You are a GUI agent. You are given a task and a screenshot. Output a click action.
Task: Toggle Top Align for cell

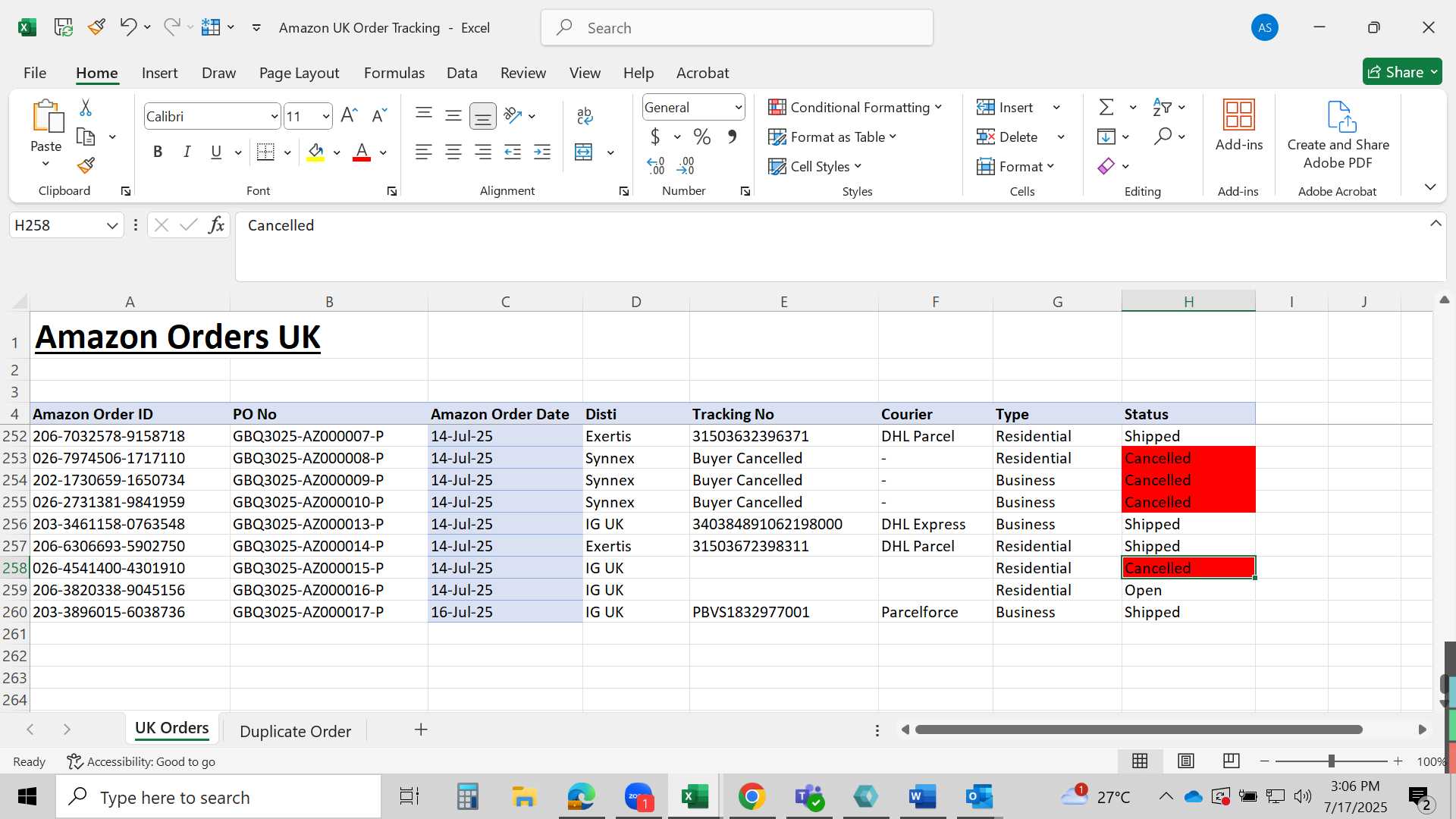tap(424, 115)
